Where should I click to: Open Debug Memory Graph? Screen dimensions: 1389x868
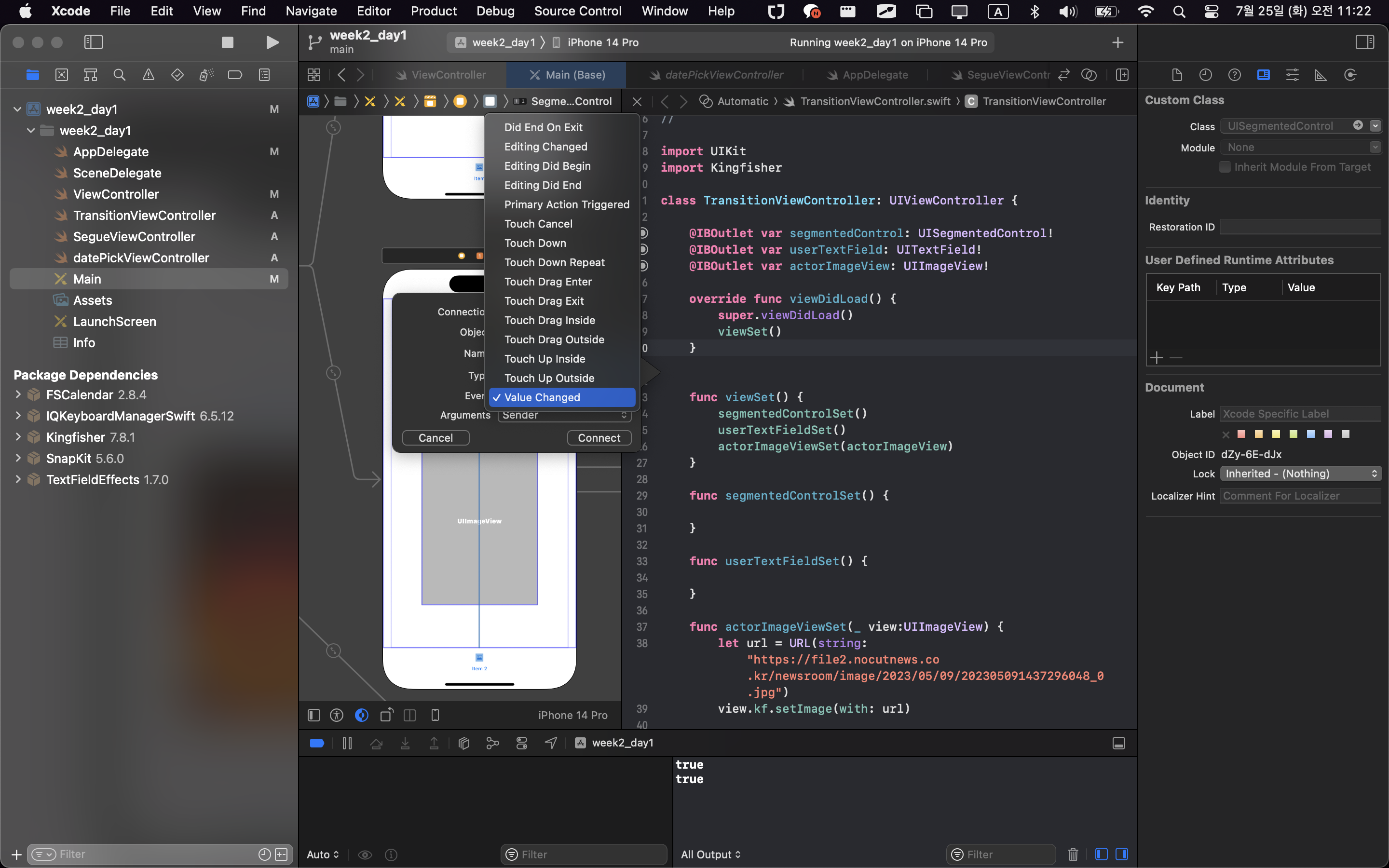(x=492, y=743)
